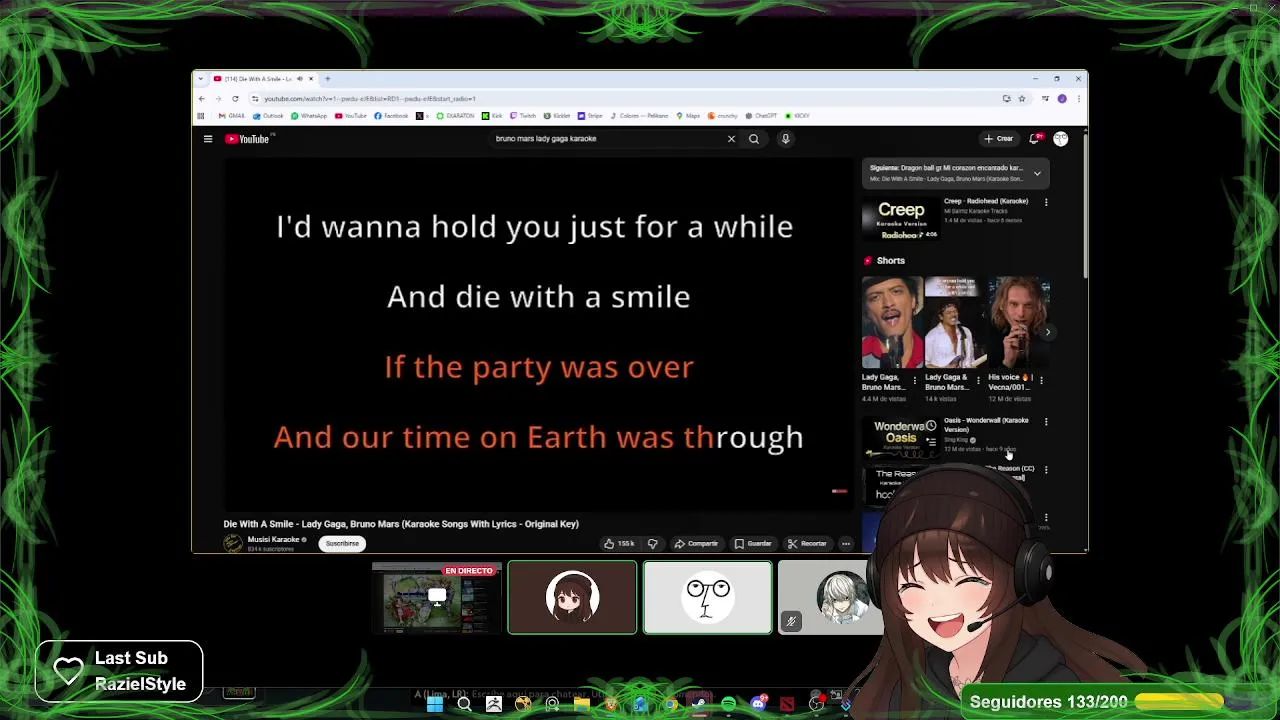The width and height of the screenshot is (1280, 720).
Task: Reload the page in Chrome
Action: 235,99
